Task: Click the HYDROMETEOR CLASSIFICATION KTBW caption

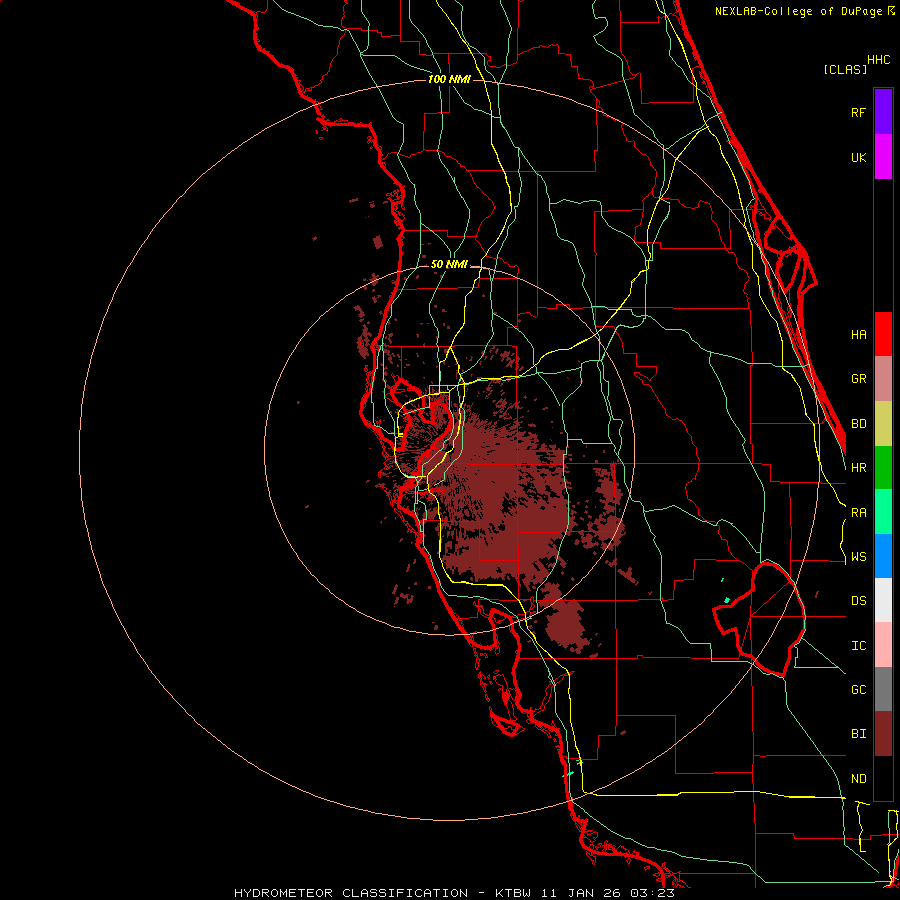Action: click(454, 893)
